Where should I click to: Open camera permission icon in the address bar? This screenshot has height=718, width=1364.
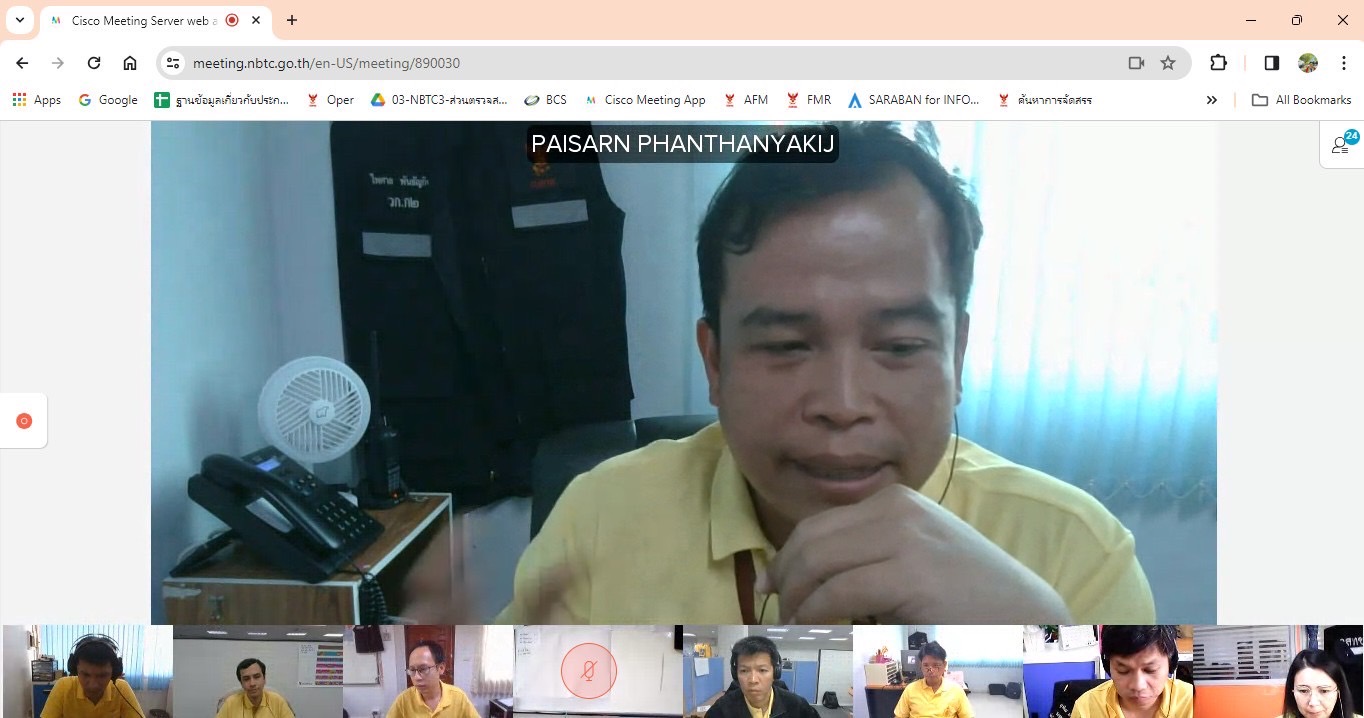(1136, 63)
